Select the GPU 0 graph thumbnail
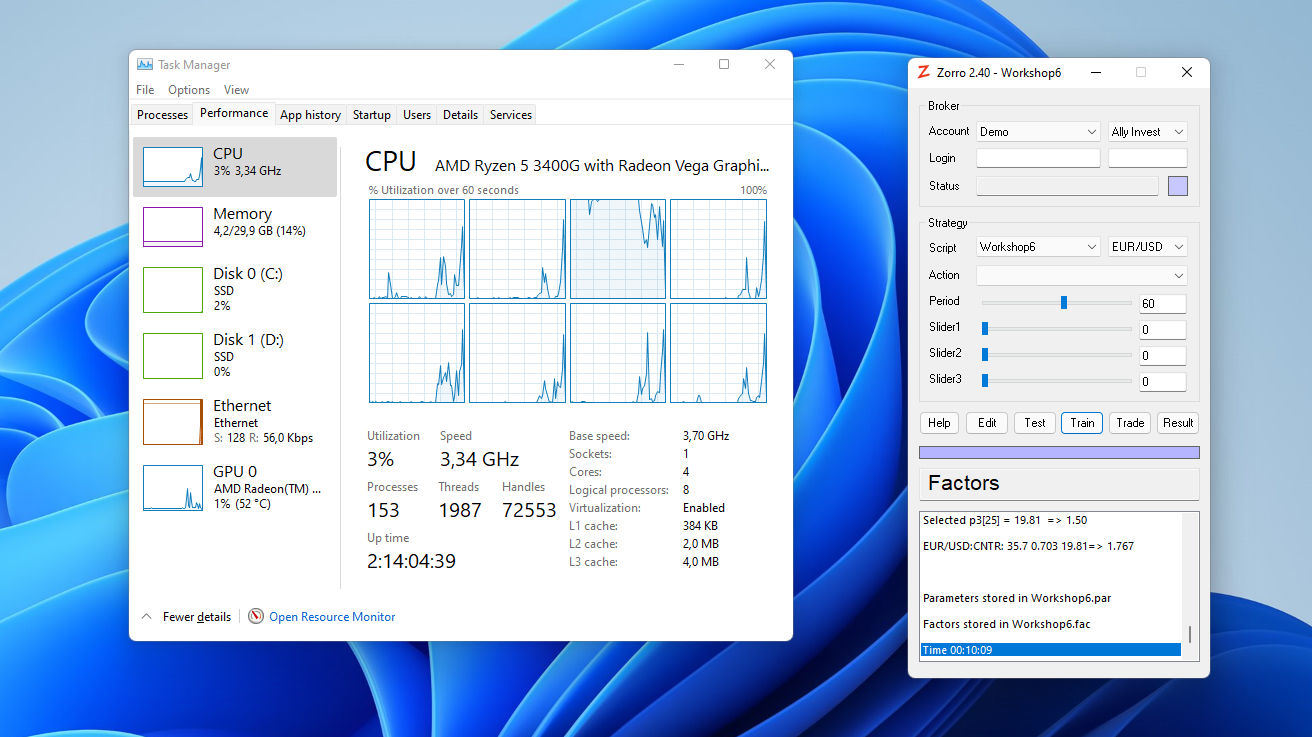1312x737 pixels. point(173,488)
